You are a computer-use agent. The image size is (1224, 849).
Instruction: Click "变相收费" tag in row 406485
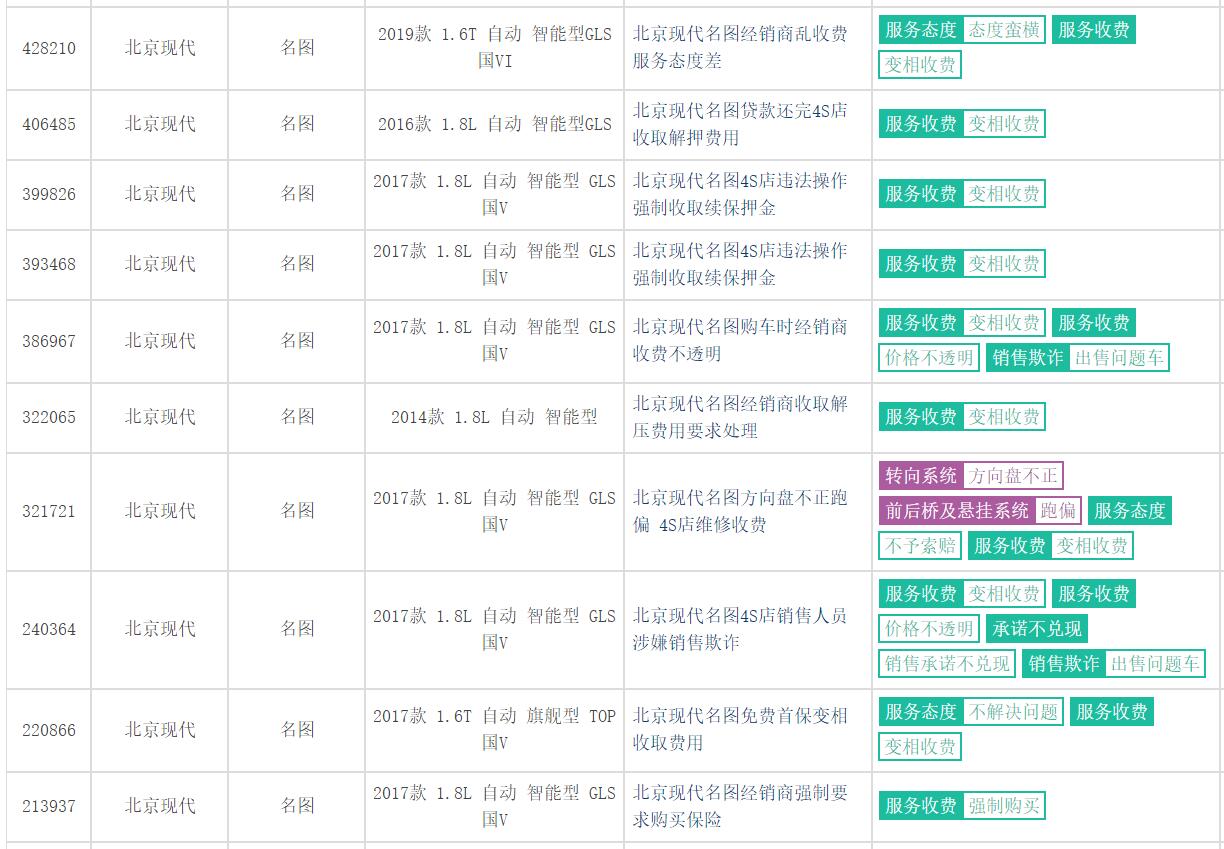click(x=1004, y=124)
